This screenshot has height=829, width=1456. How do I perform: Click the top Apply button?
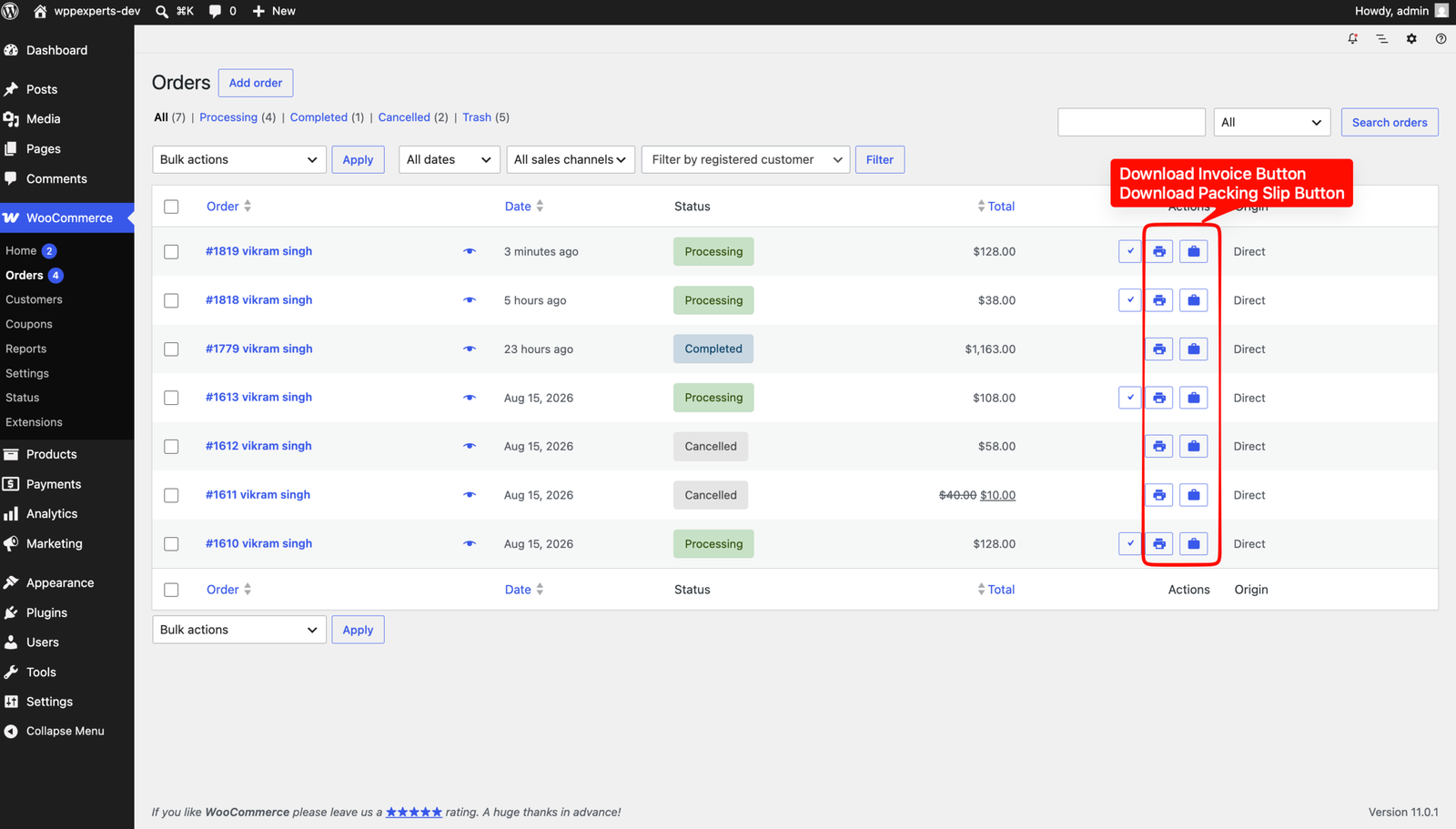coord(358,159)
